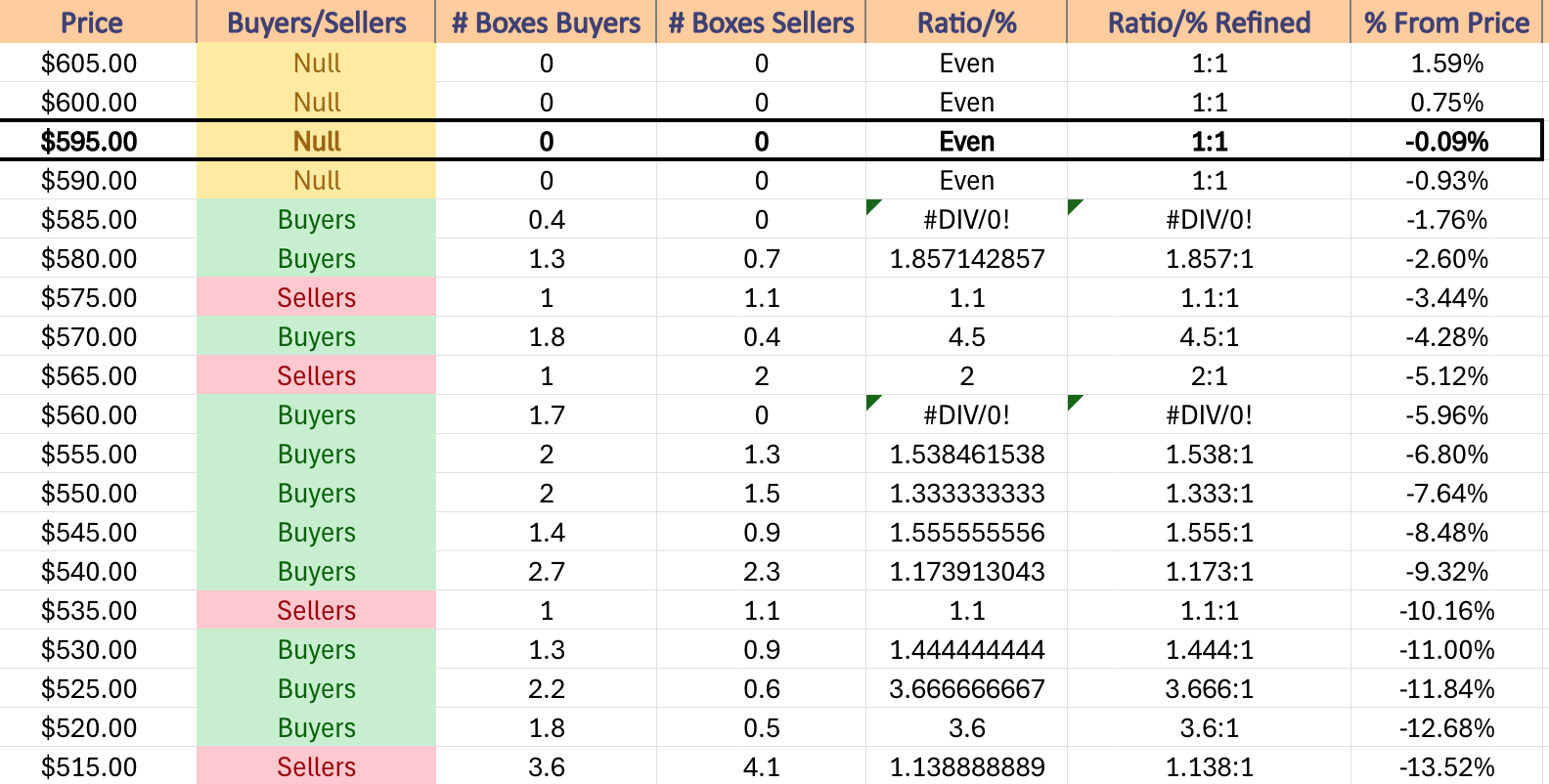Click the 4.1 boxes sellers cell
This screenshot has height=784, width=1549.
point(761,766)
